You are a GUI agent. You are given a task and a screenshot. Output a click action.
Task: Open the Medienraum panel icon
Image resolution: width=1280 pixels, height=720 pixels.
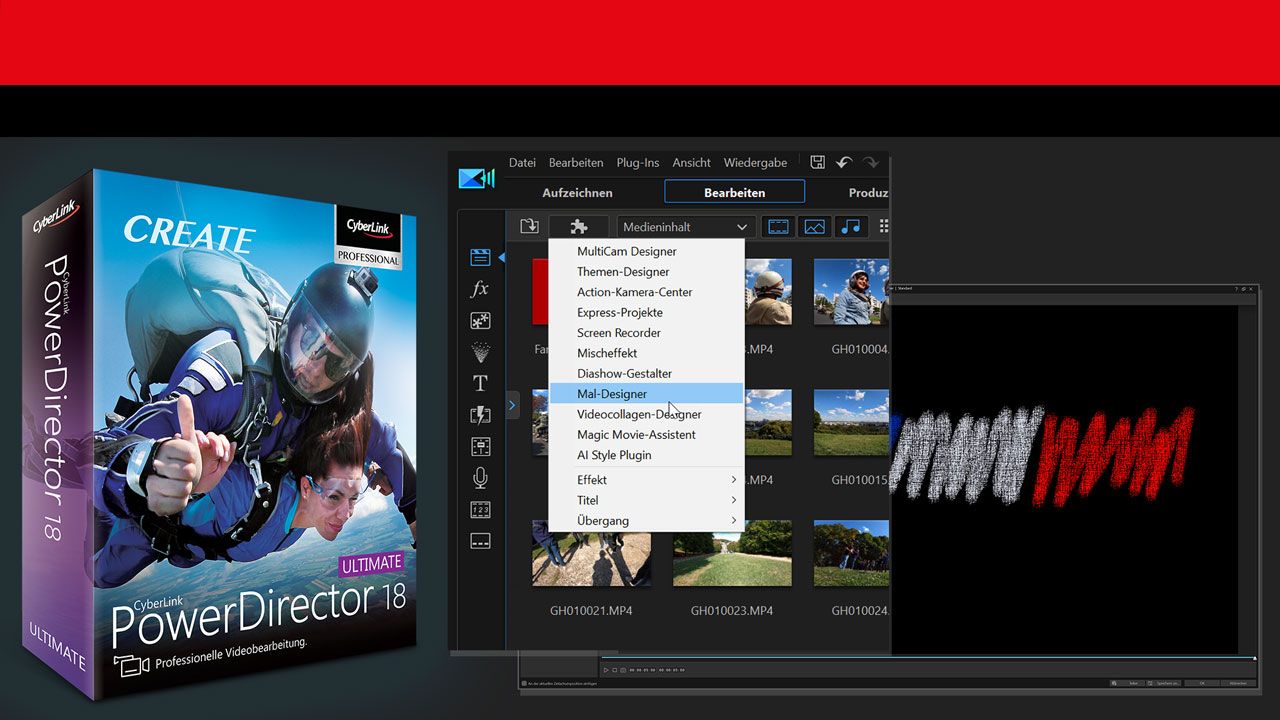480,256
